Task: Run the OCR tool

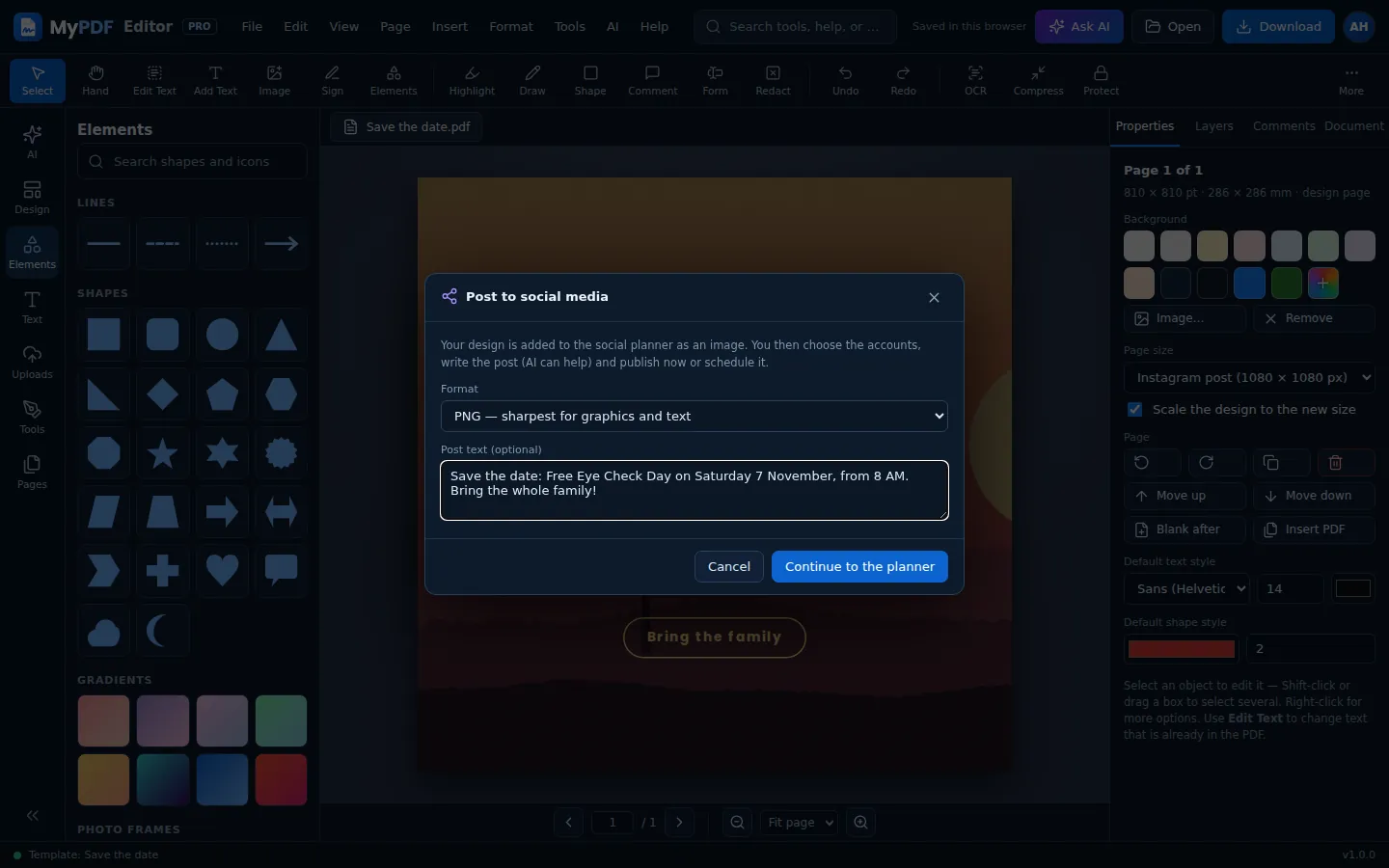Action: 976,80
